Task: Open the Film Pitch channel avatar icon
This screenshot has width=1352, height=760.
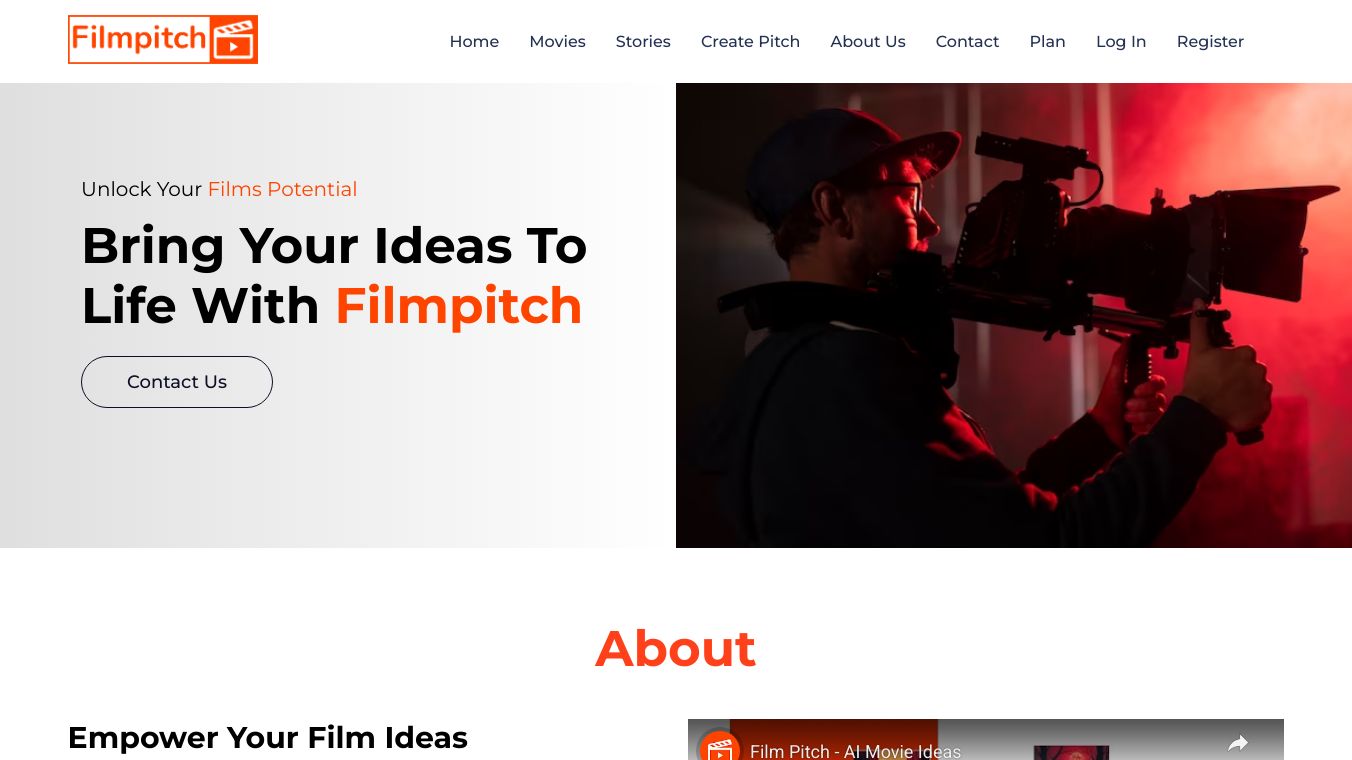Action: 718,747
